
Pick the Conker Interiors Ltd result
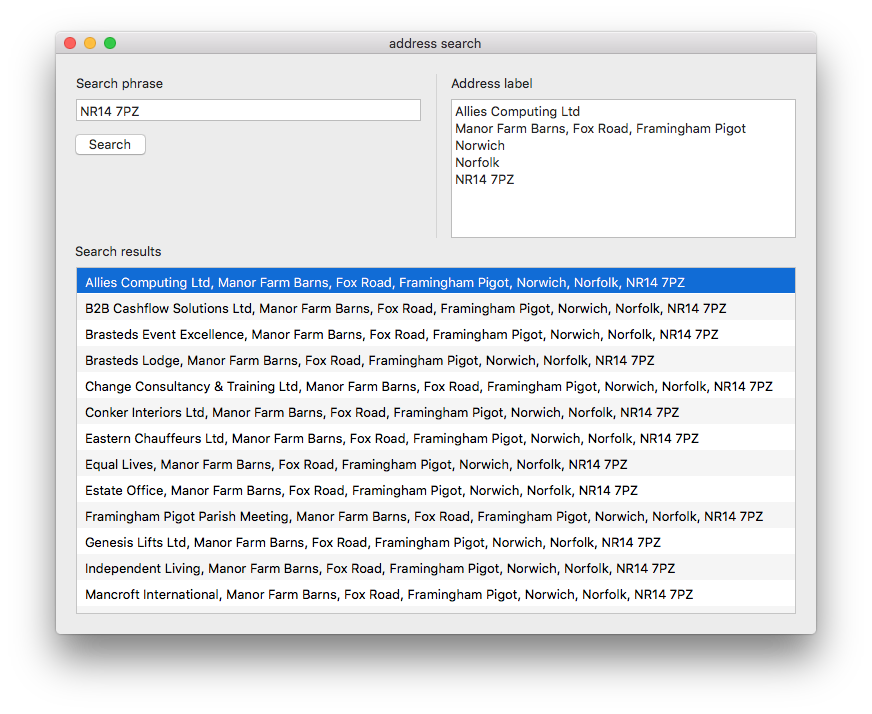tap(436, 412)
